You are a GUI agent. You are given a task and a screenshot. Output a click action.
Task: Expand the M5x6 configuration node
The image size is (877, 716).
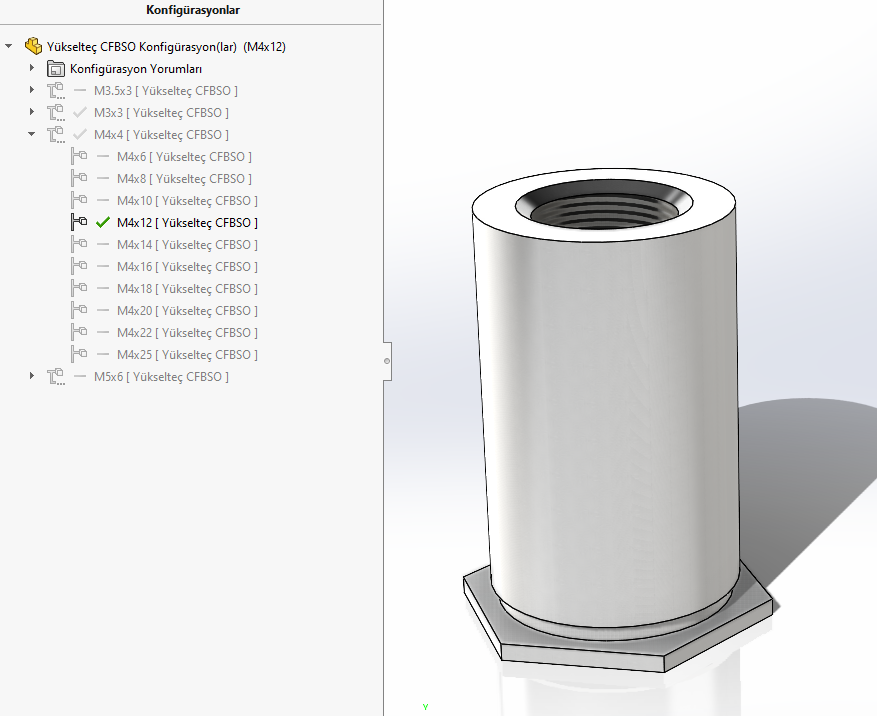click(x=32, y=377)
